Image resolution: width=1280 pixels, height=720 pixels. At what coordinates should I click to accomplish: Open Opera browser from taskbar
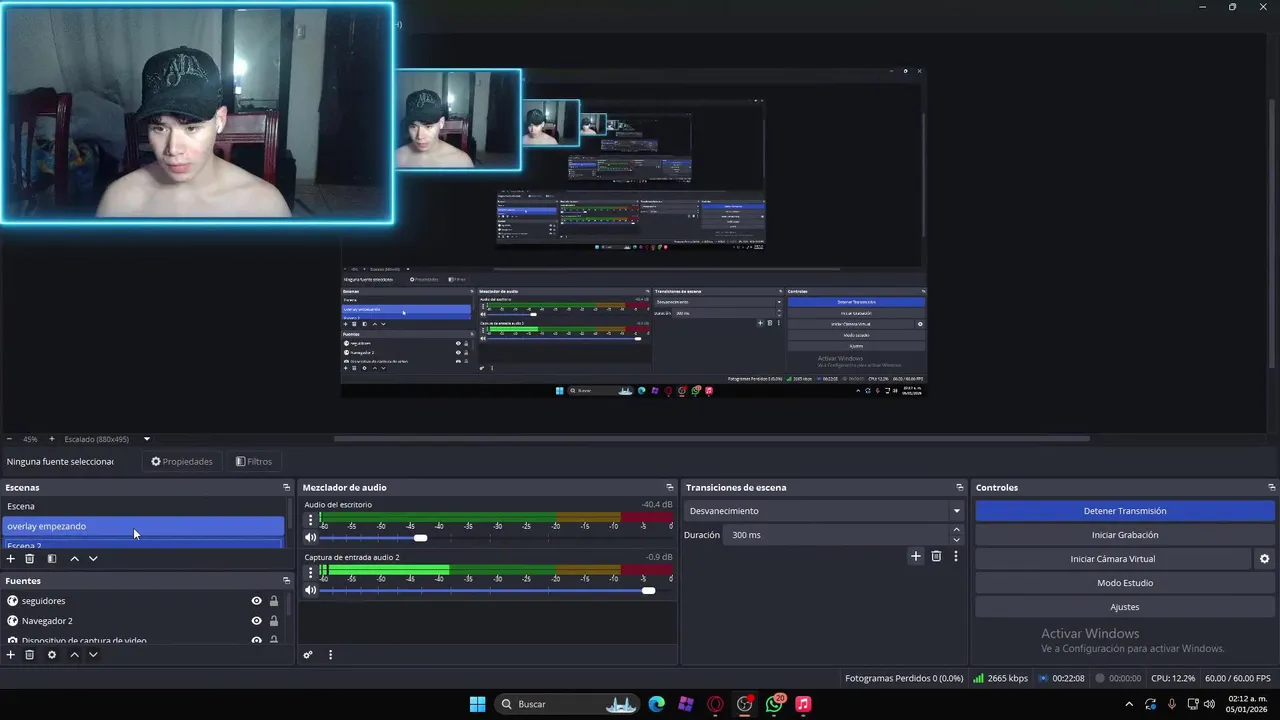pyautogui.click(x=715, y=704)
